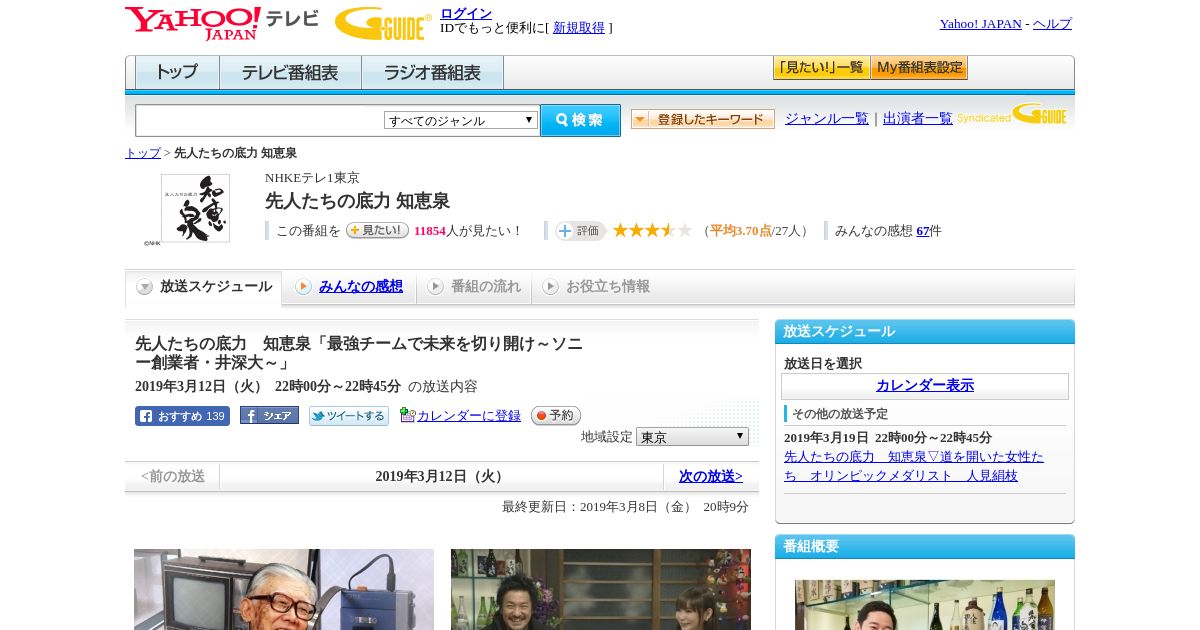Click the Facebook おすすめ 139 button

(182, 416)
